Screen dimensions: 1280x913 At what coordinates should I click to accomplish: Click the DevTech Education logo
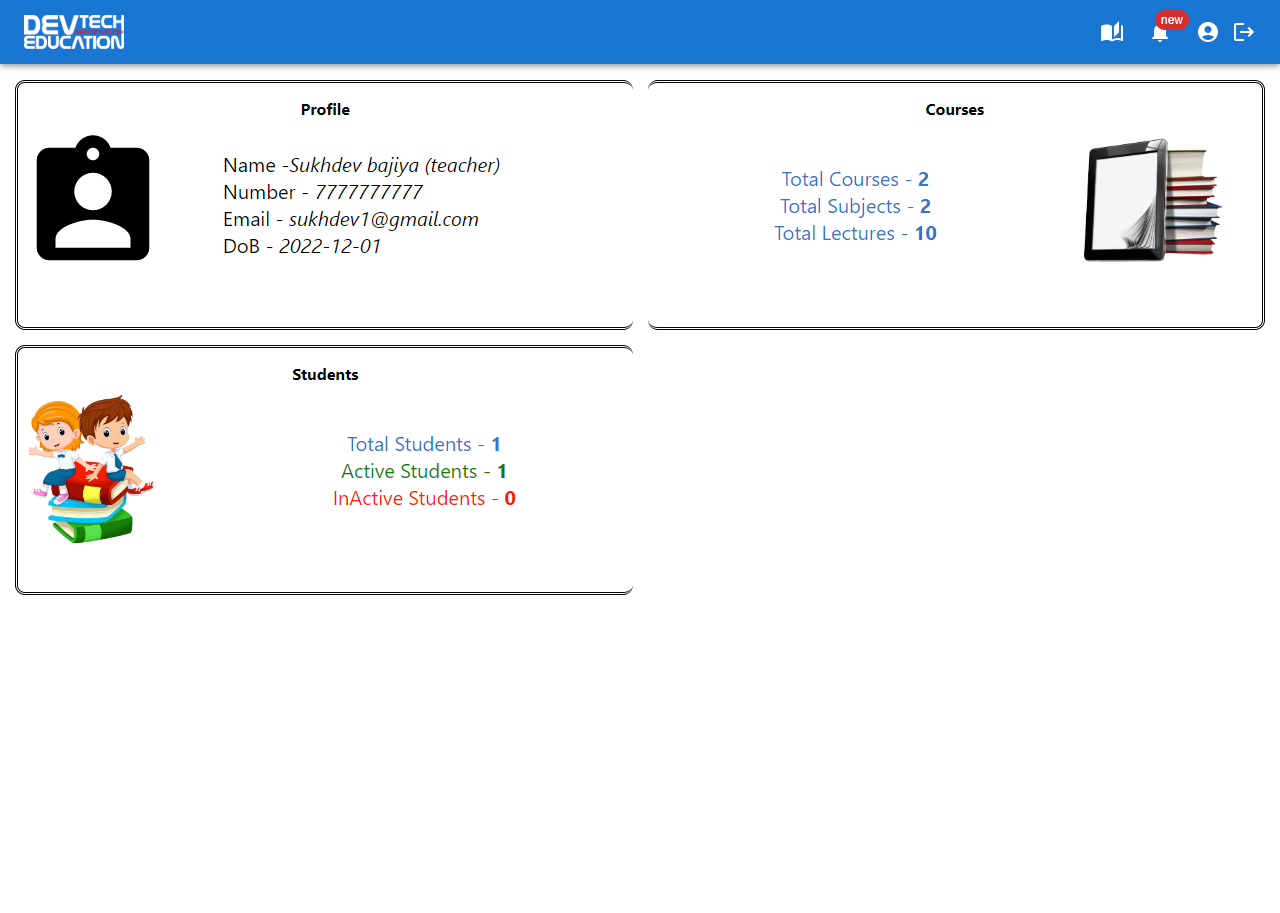click(x=74, y=32)
